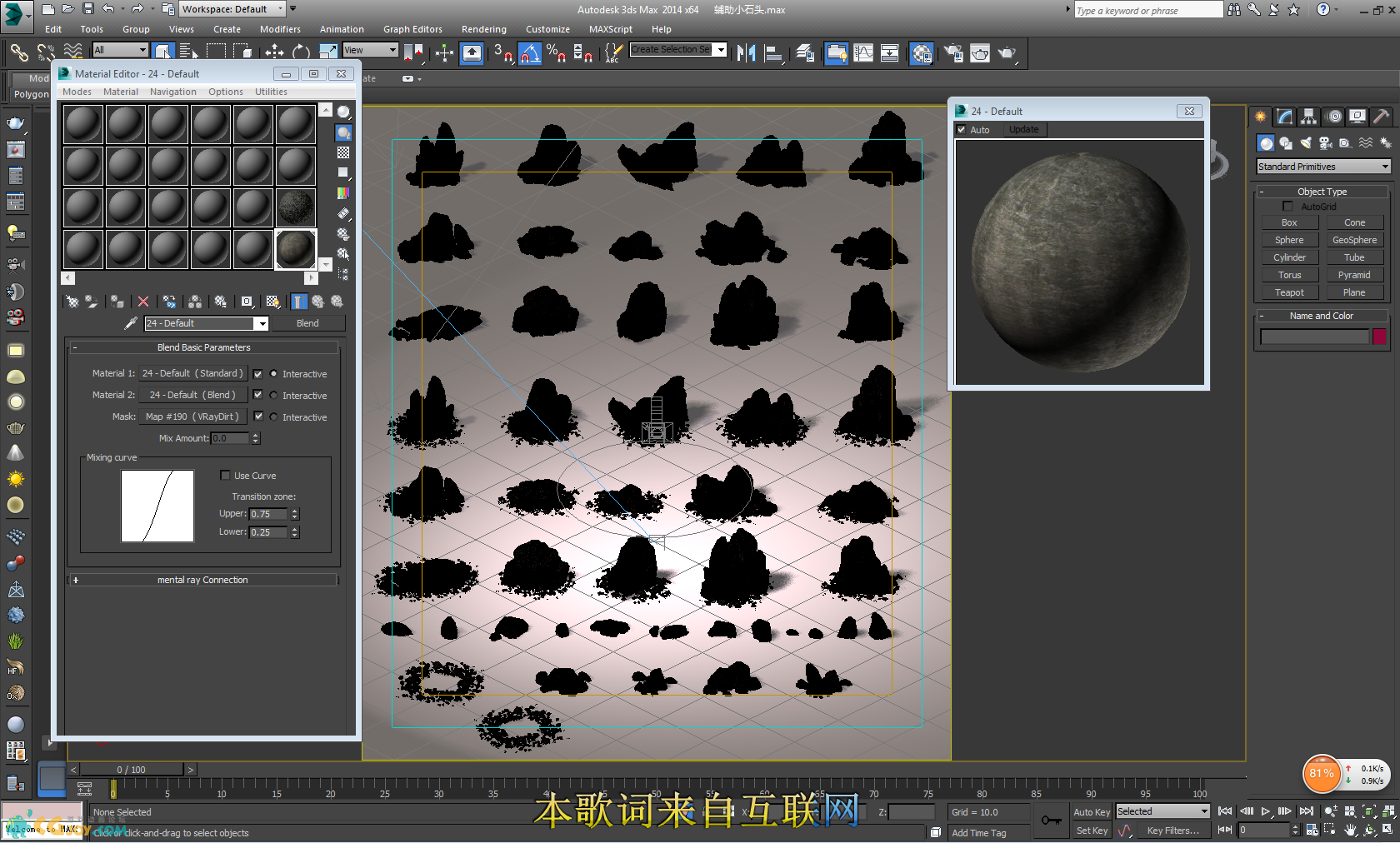Open Material Editor Navigation menu
The width and height of the screenshot is (1400, 843).
point(173,92)
